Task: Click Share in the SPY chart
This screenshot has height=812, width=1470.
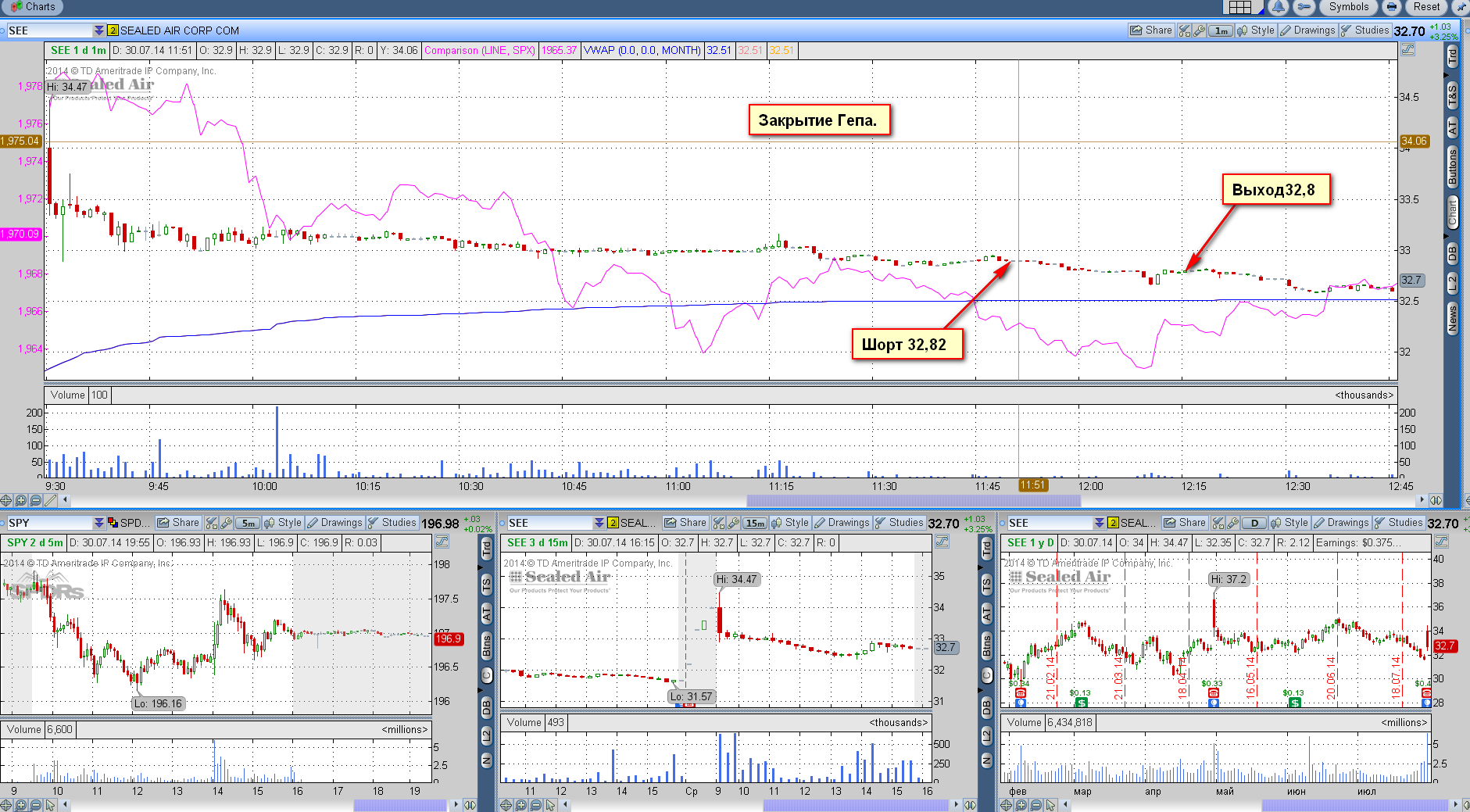Action: pos(178,523)
